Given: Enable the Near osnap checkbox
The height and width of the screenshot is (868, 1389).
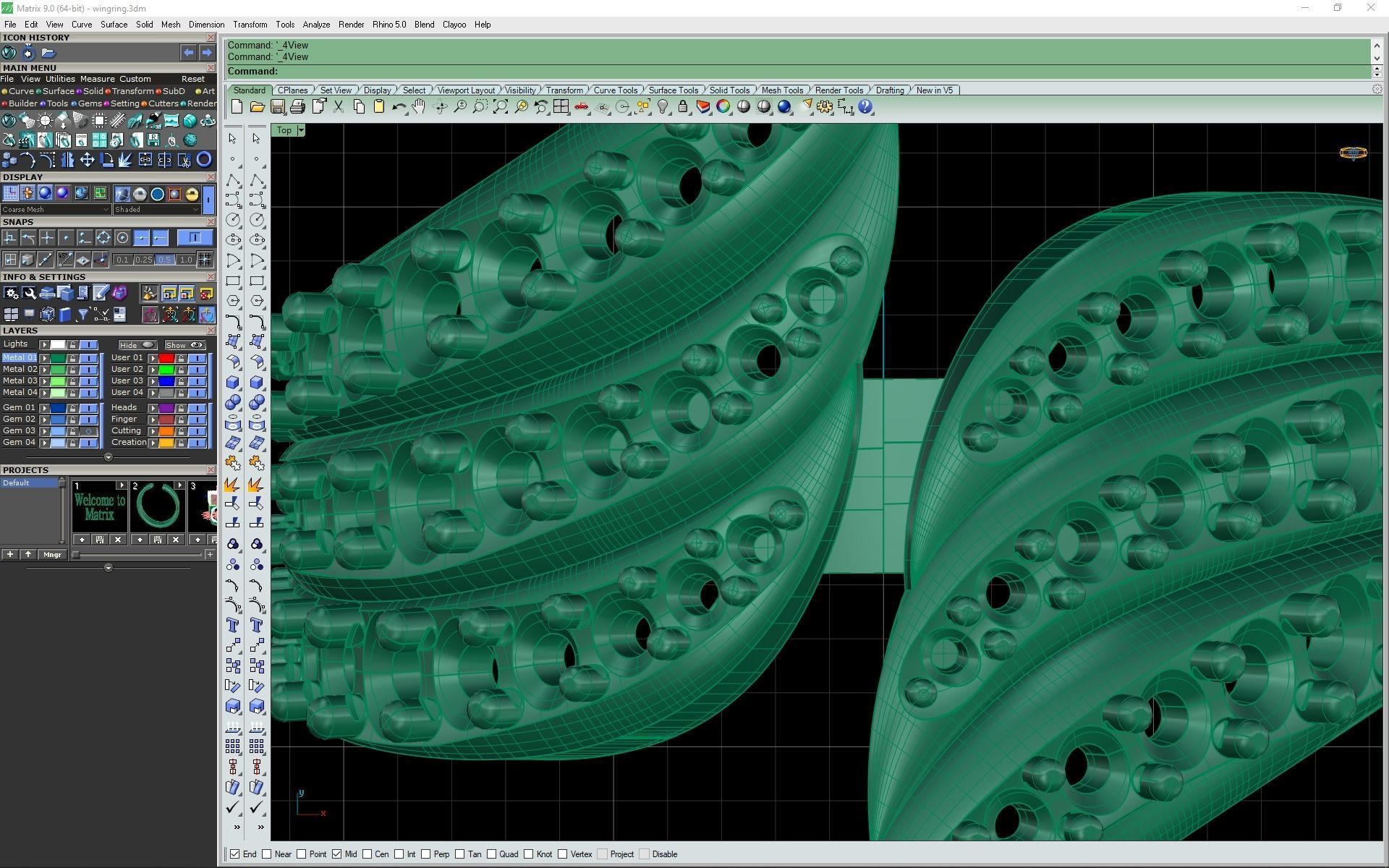Looking at the screenshot, I should 267,854.
